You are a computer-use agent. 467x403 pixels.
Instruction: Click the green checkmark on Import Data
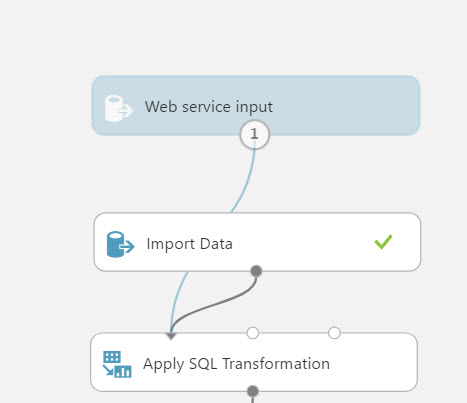383,242
